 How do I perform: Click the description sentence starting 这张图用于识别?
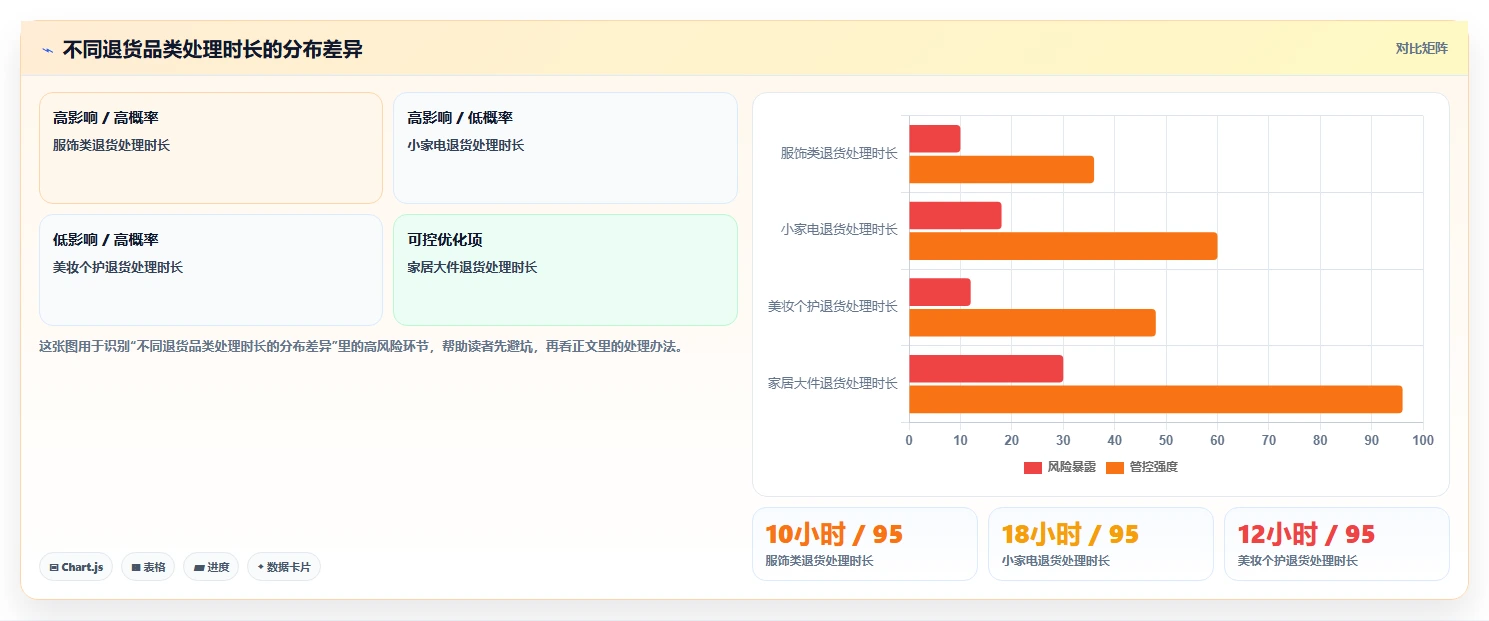(360, 347)
